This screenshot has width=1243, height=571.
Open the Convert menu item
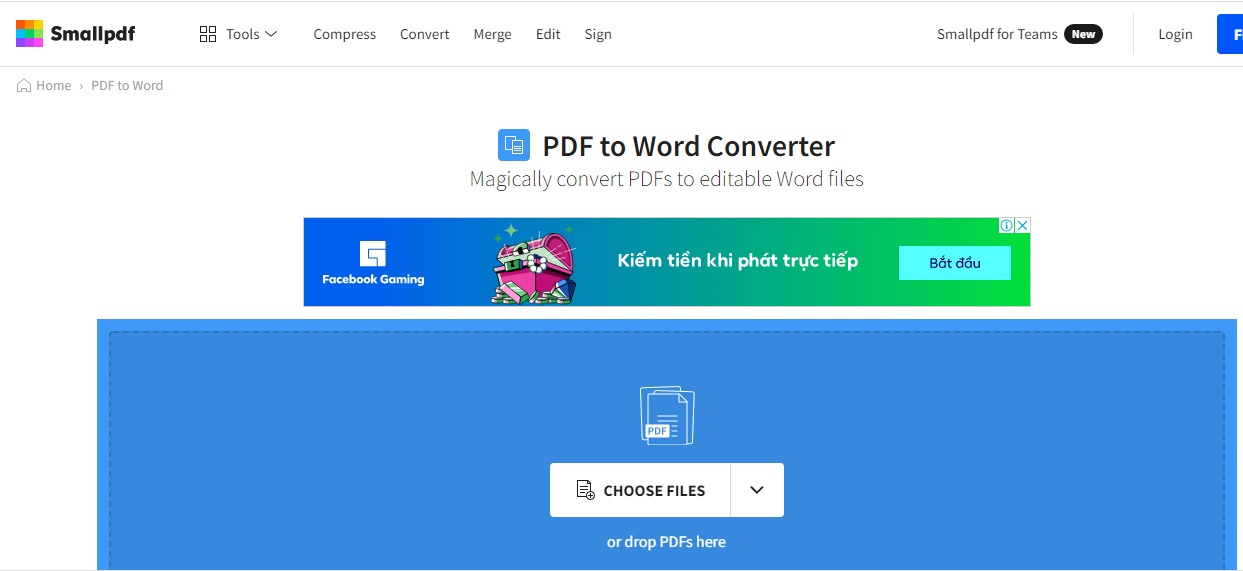[425, 34]
